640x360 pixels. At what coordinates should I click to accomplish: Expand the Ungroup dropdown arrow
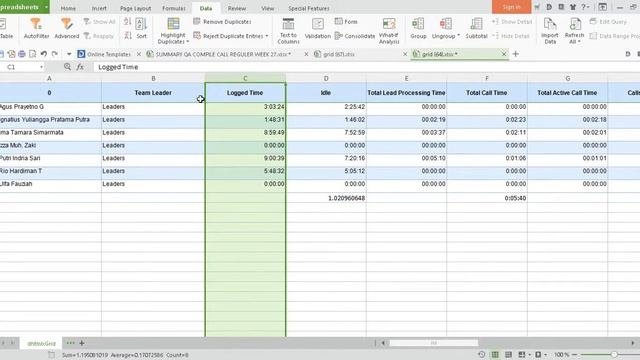(x=458, y=36)
